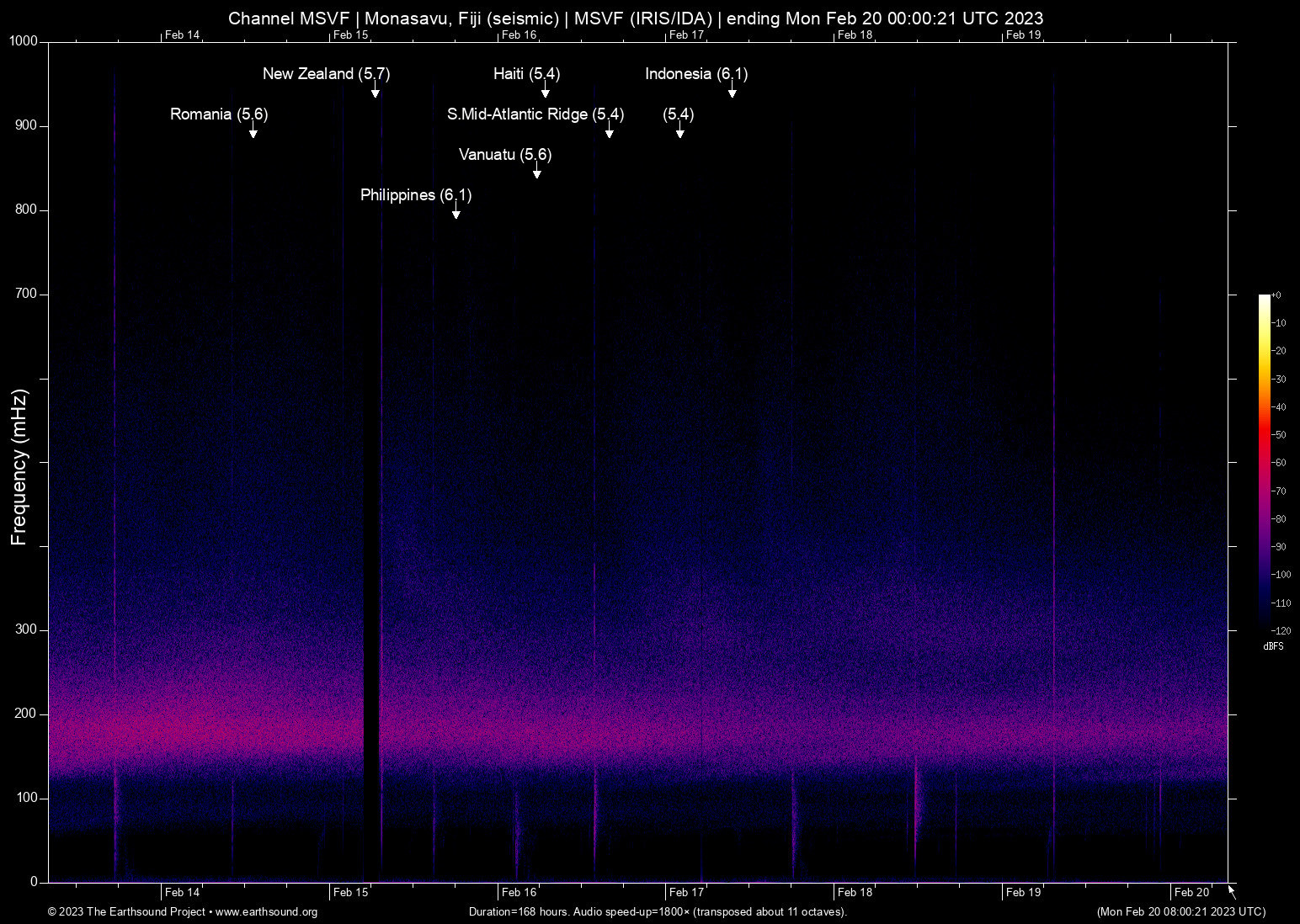Click the arrow beneath Philippines (6.1)
This screenshot has height=924, width=1300.
[x=456, y=211]
